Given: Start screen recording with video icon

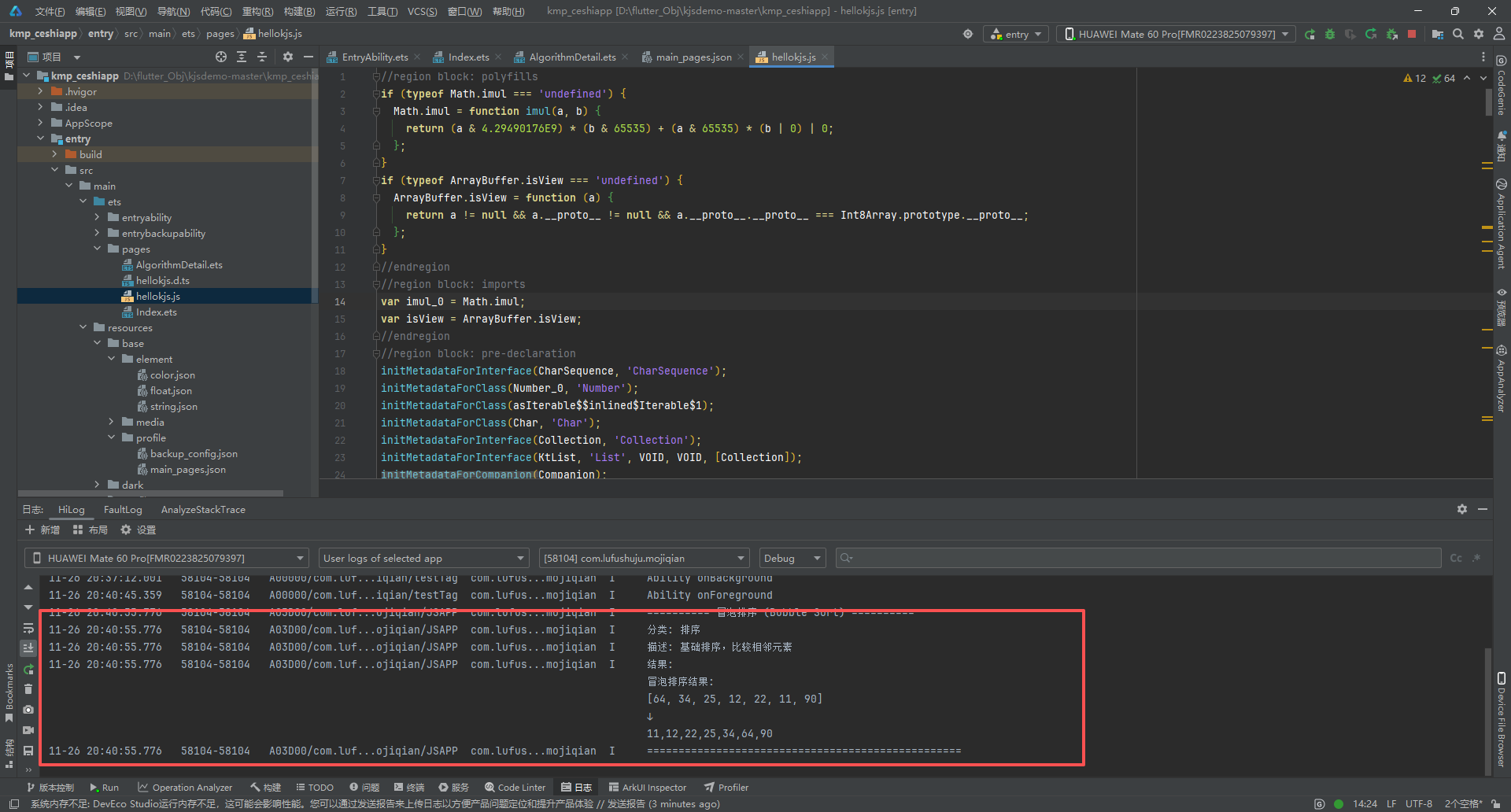Looking at the screenshot, I should (28, 730).
